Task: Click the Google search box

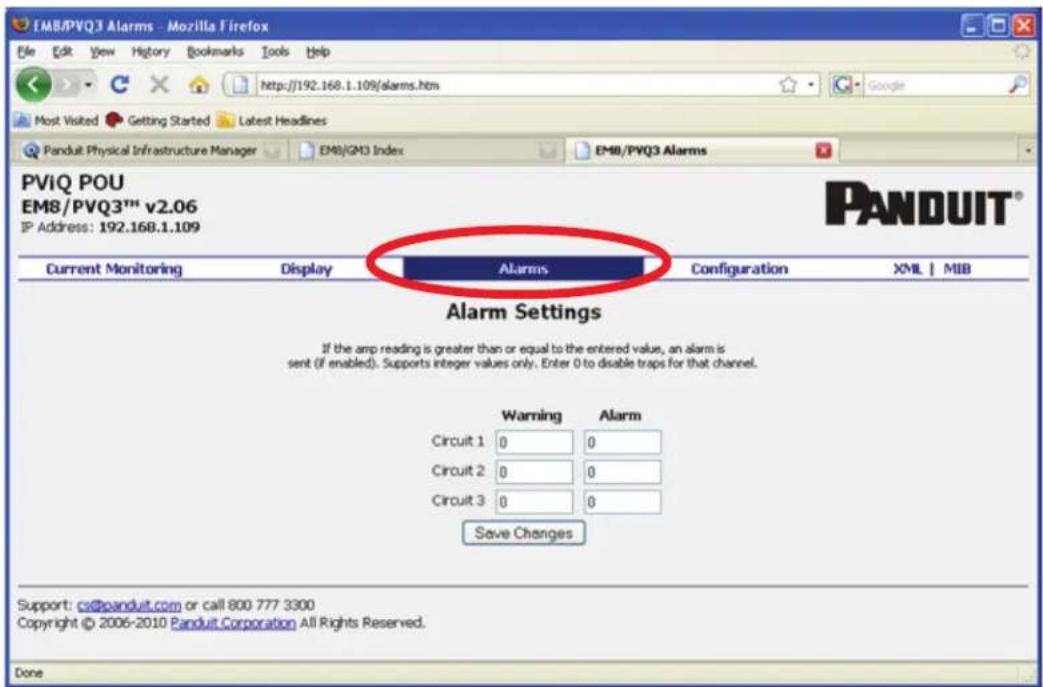Action: pyautogui.click(x=935, y=85)
